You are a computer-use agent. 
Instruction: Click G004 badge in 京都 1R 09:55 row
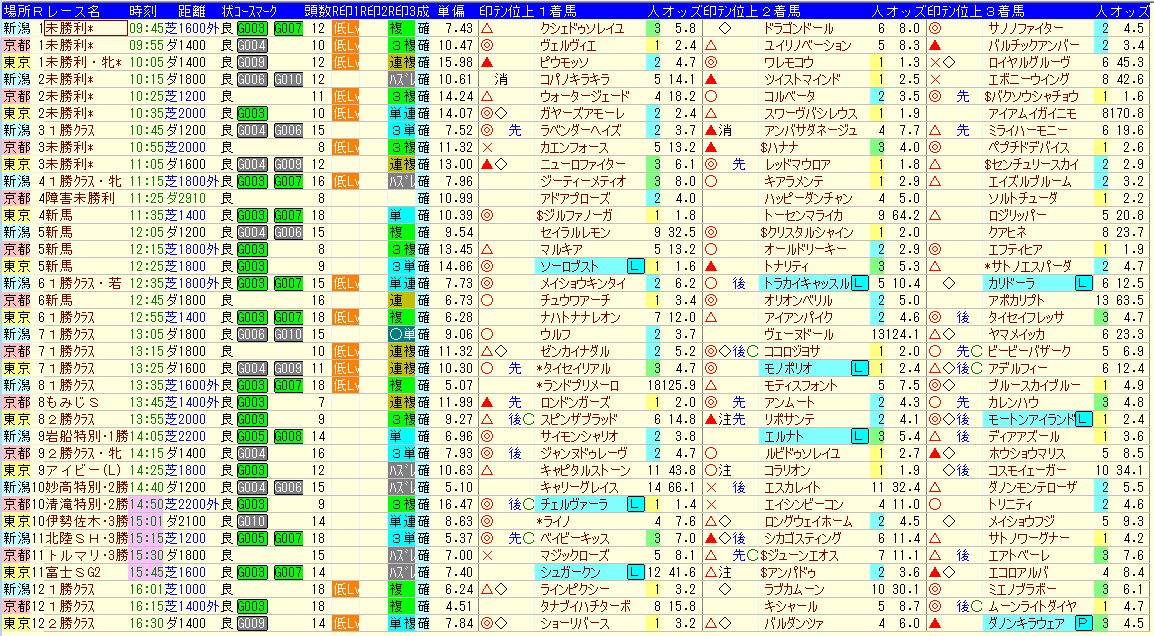[252, 46]
